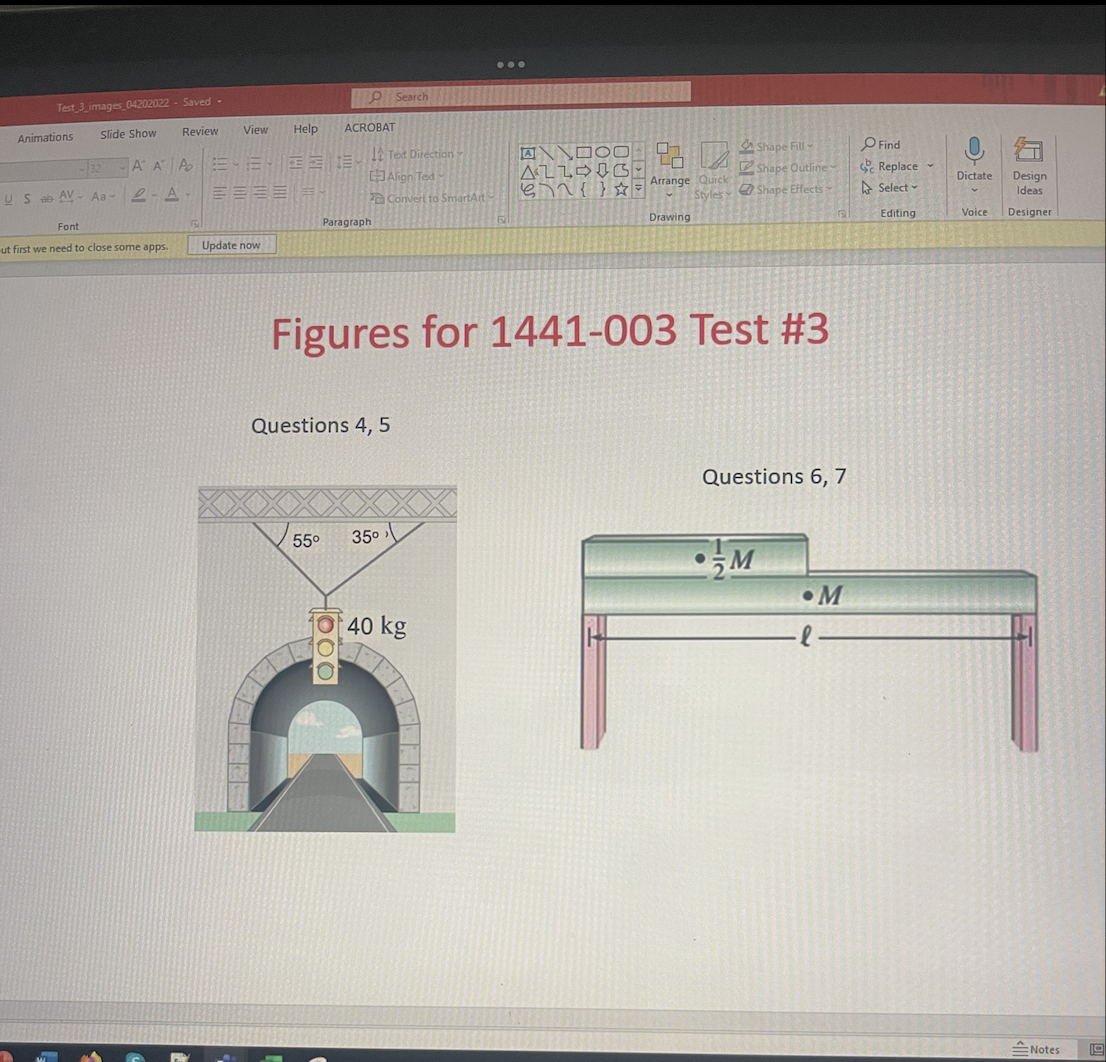Click Select in the Editing group

click(x=891, y=187)
